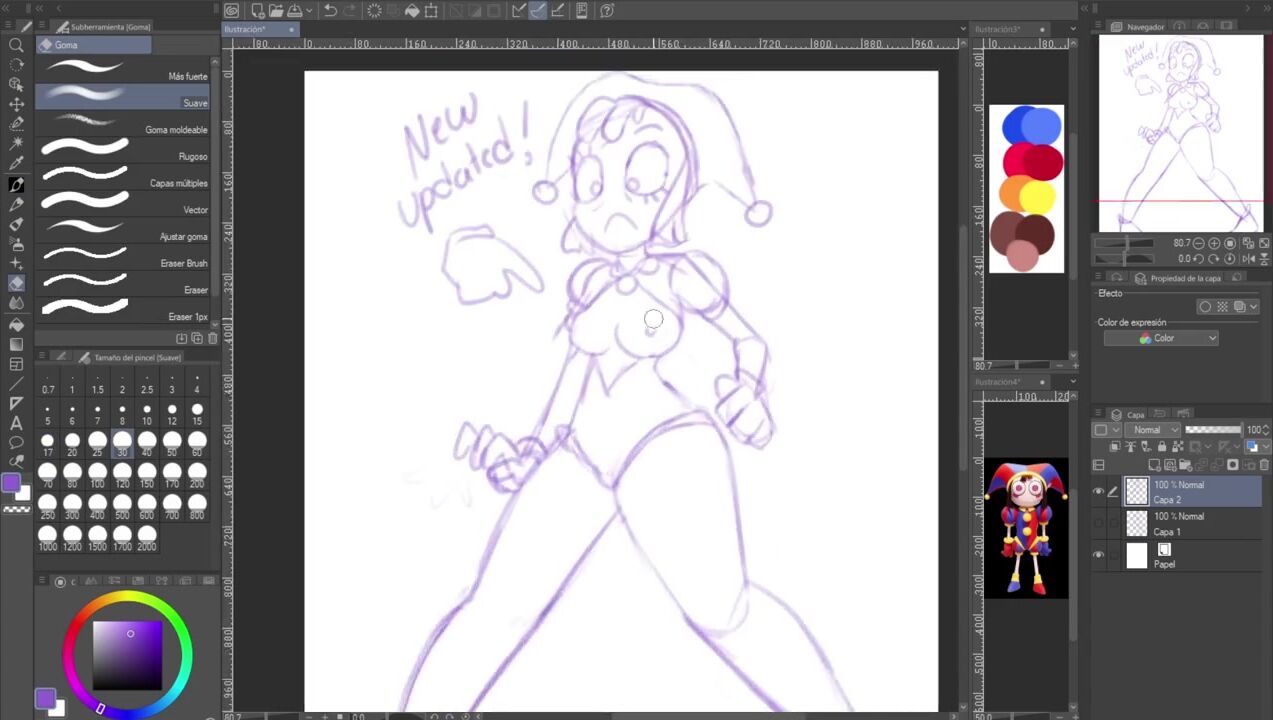Hide the Capa 2 layer

click(1099, 491)
